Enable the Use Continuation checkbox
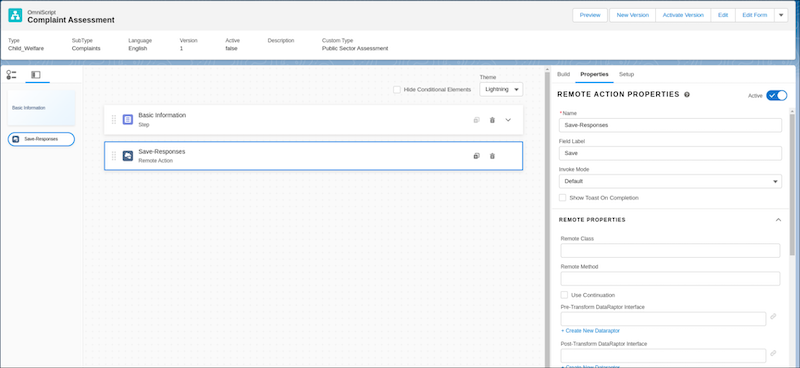 click(564, 295)
